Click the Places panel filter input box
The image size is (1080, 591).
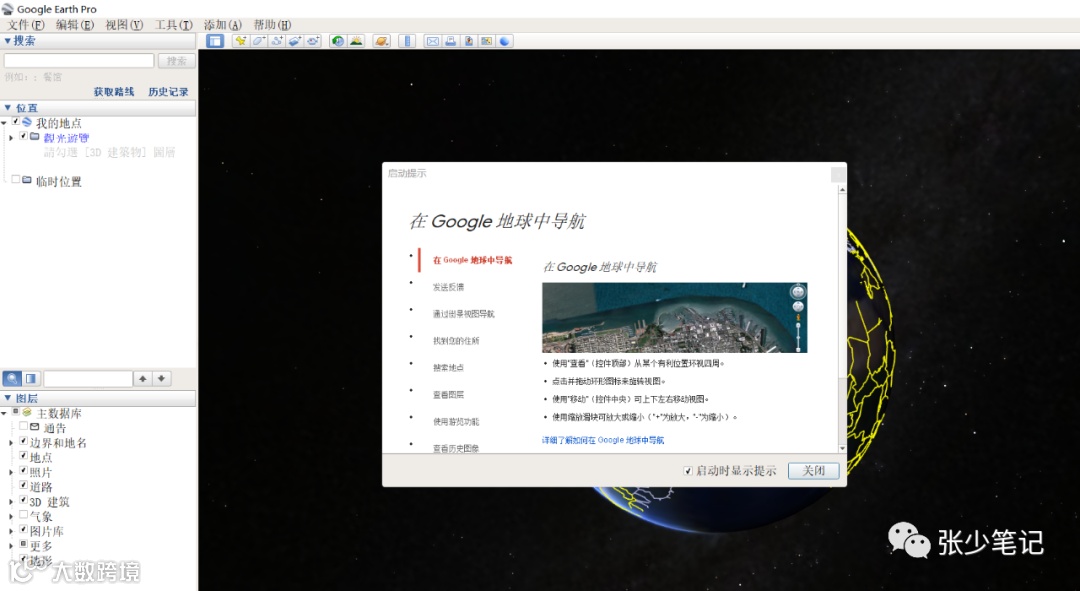[x=87, y=378]
